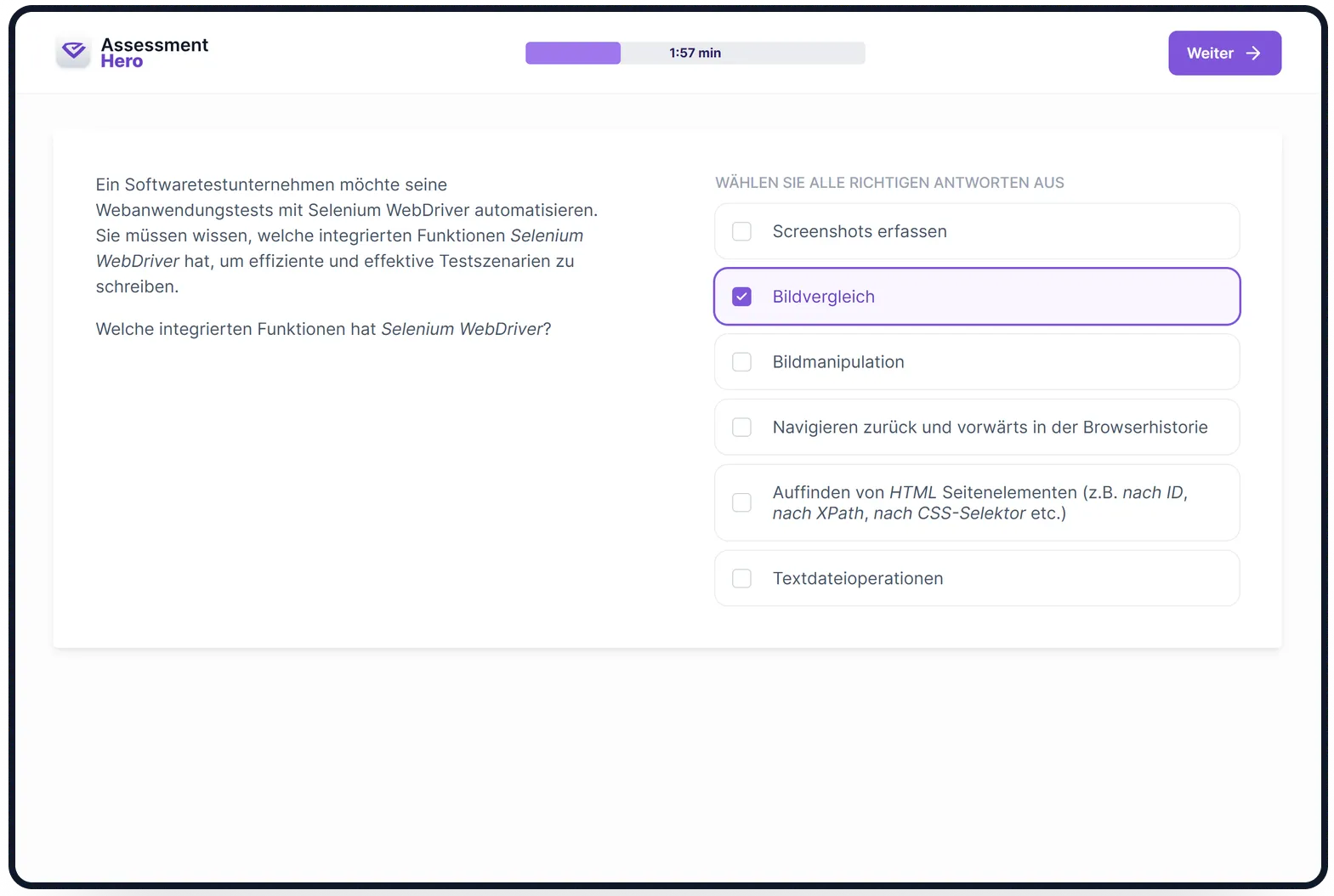Click the paragraph starting 'Ein Softwaretestunternehmen möchte'

click(347, 235)
